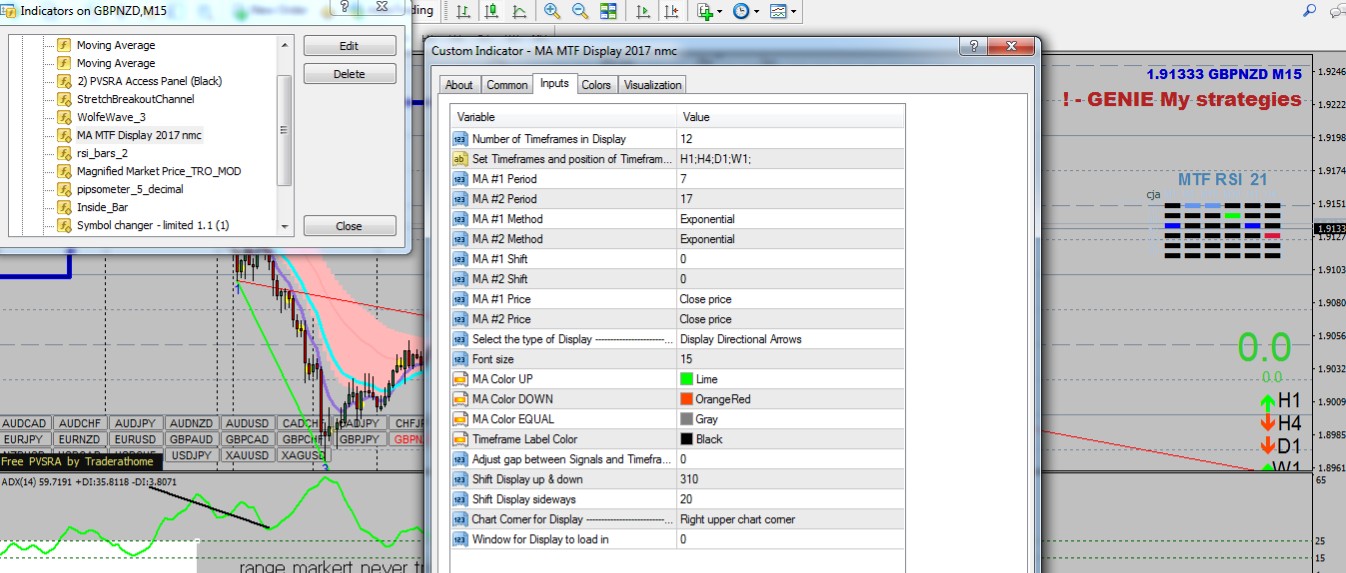This screenshot has width=1346, height=573.
Task: Click the GBPAUD symbol button on chart
Action: pos(190,439)
